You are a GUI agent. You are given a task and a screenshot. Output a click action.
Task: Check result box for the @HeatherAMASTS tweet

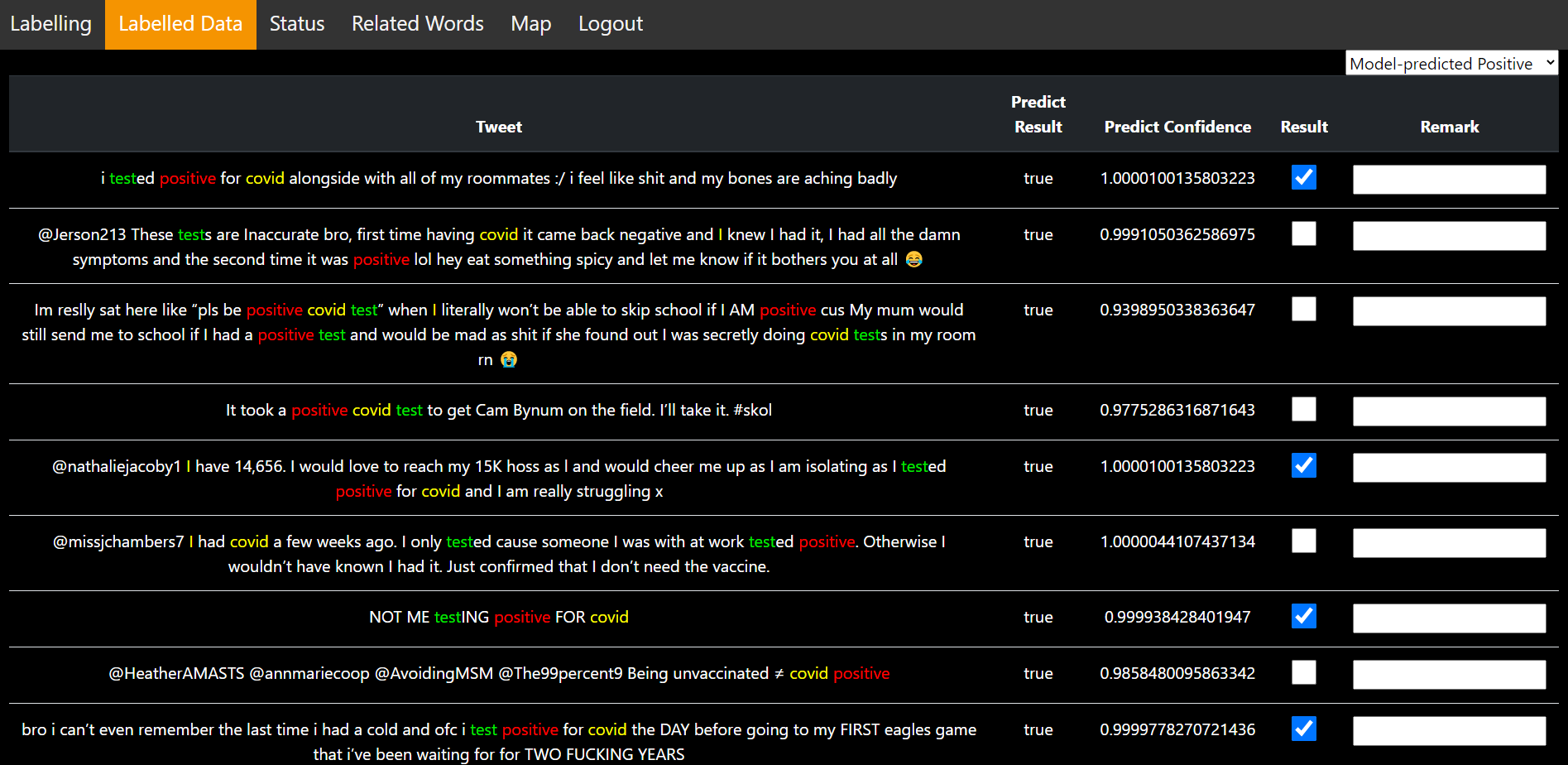(x=1303, y=672)
